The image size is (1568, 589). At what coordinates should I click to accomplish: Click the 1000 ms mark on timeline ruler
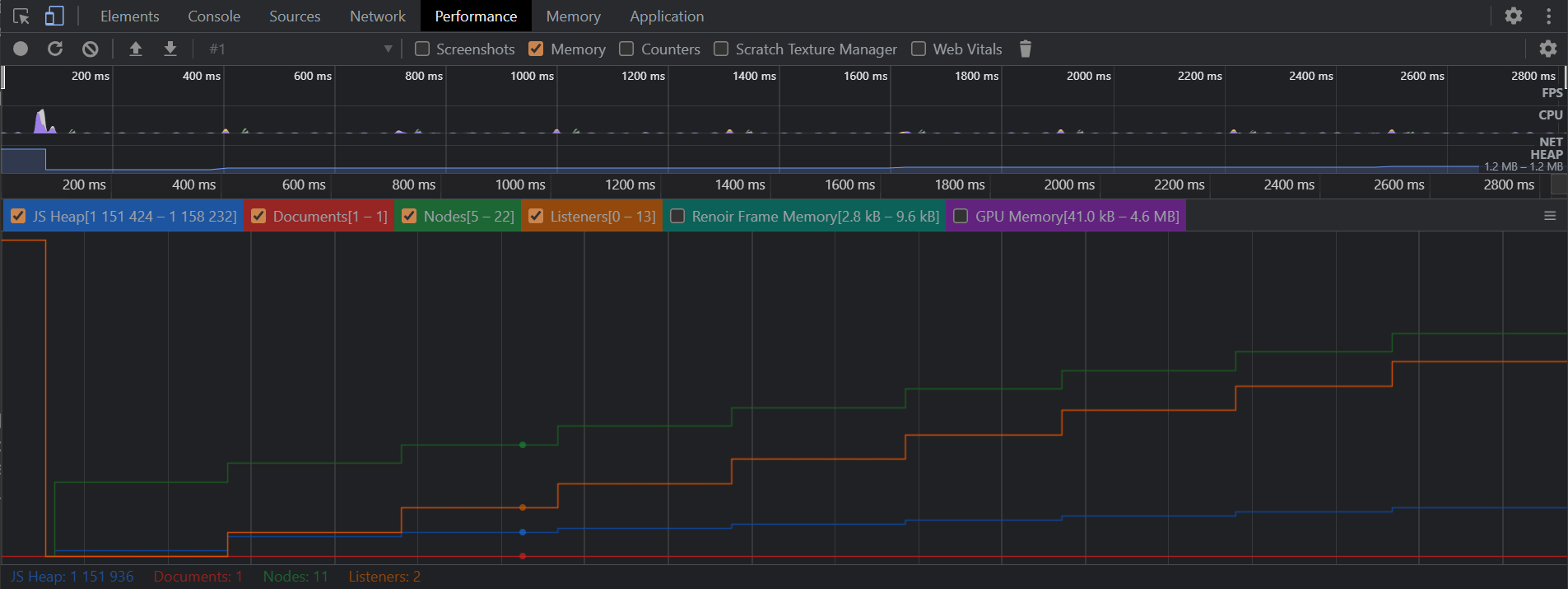520,185
